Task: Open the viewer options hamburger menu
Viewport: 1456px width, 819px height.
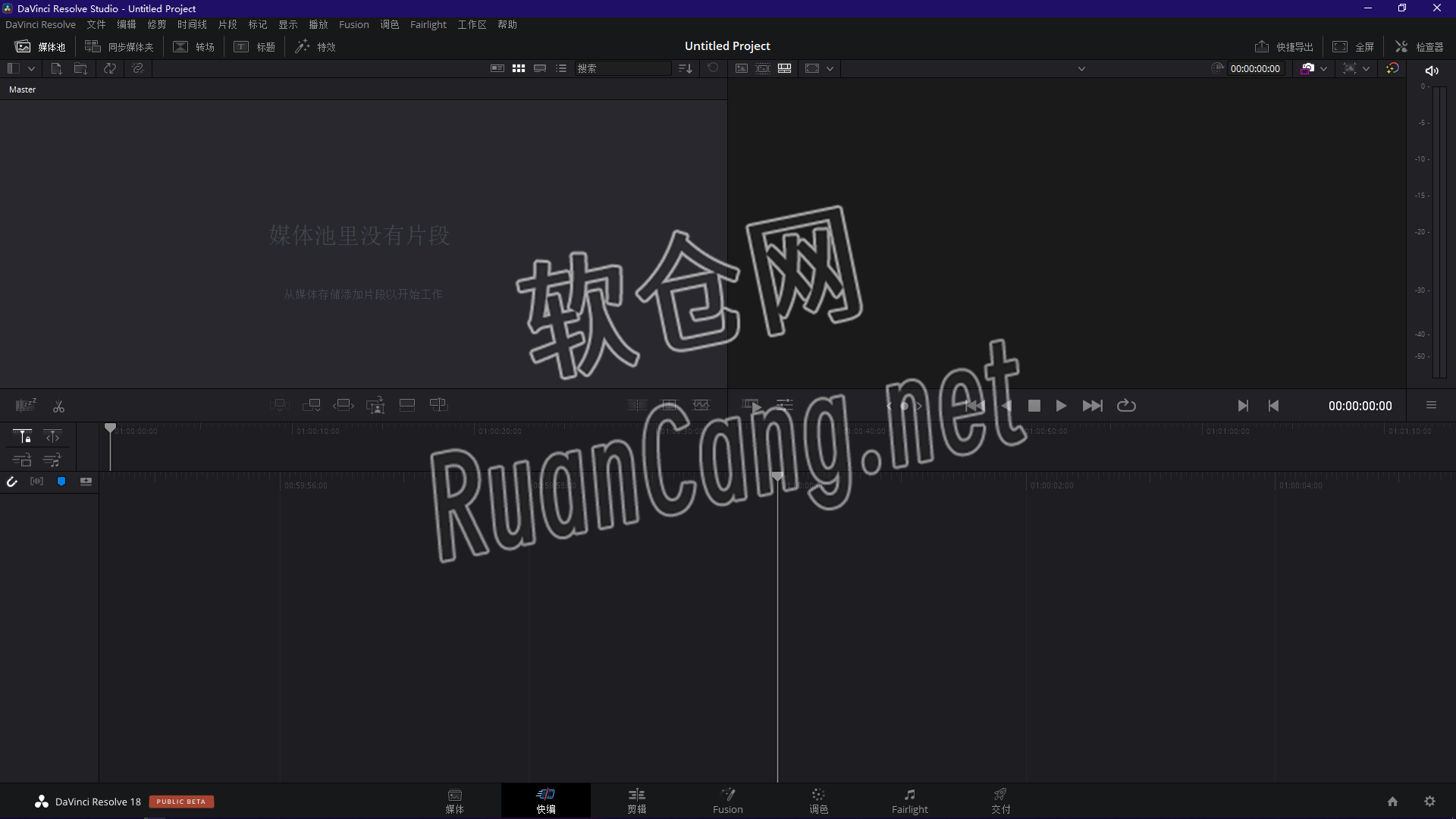Action: tap(1431, 405)
